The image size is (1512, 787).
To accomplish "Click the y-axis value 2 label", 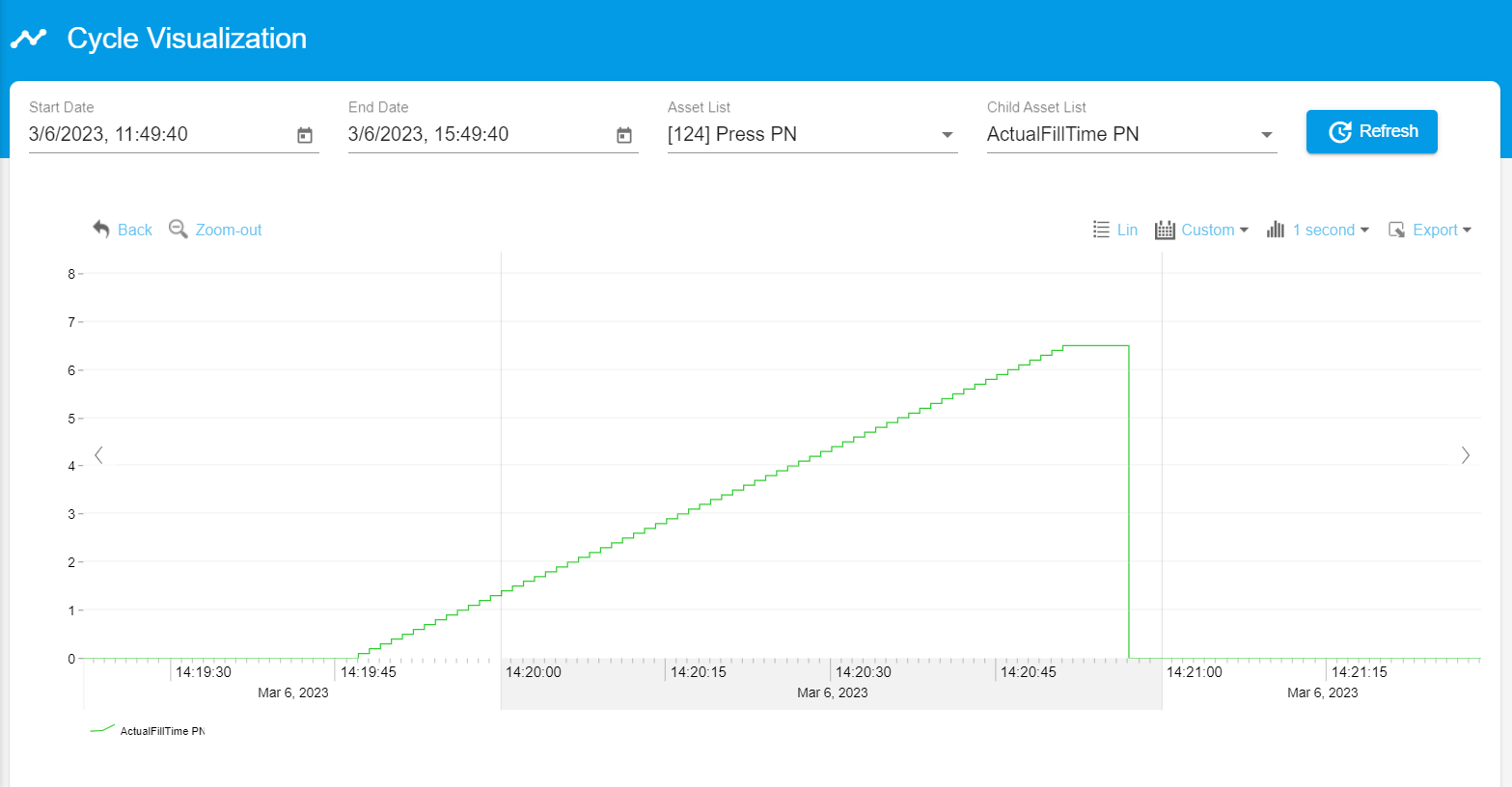I will (x=71, y=562).
